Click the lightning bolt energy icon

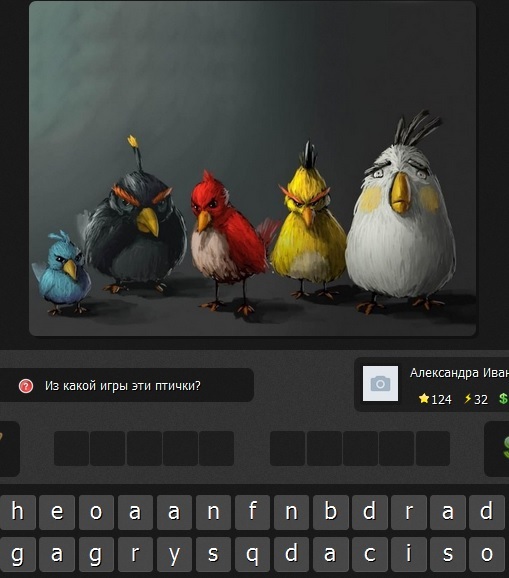468,398
